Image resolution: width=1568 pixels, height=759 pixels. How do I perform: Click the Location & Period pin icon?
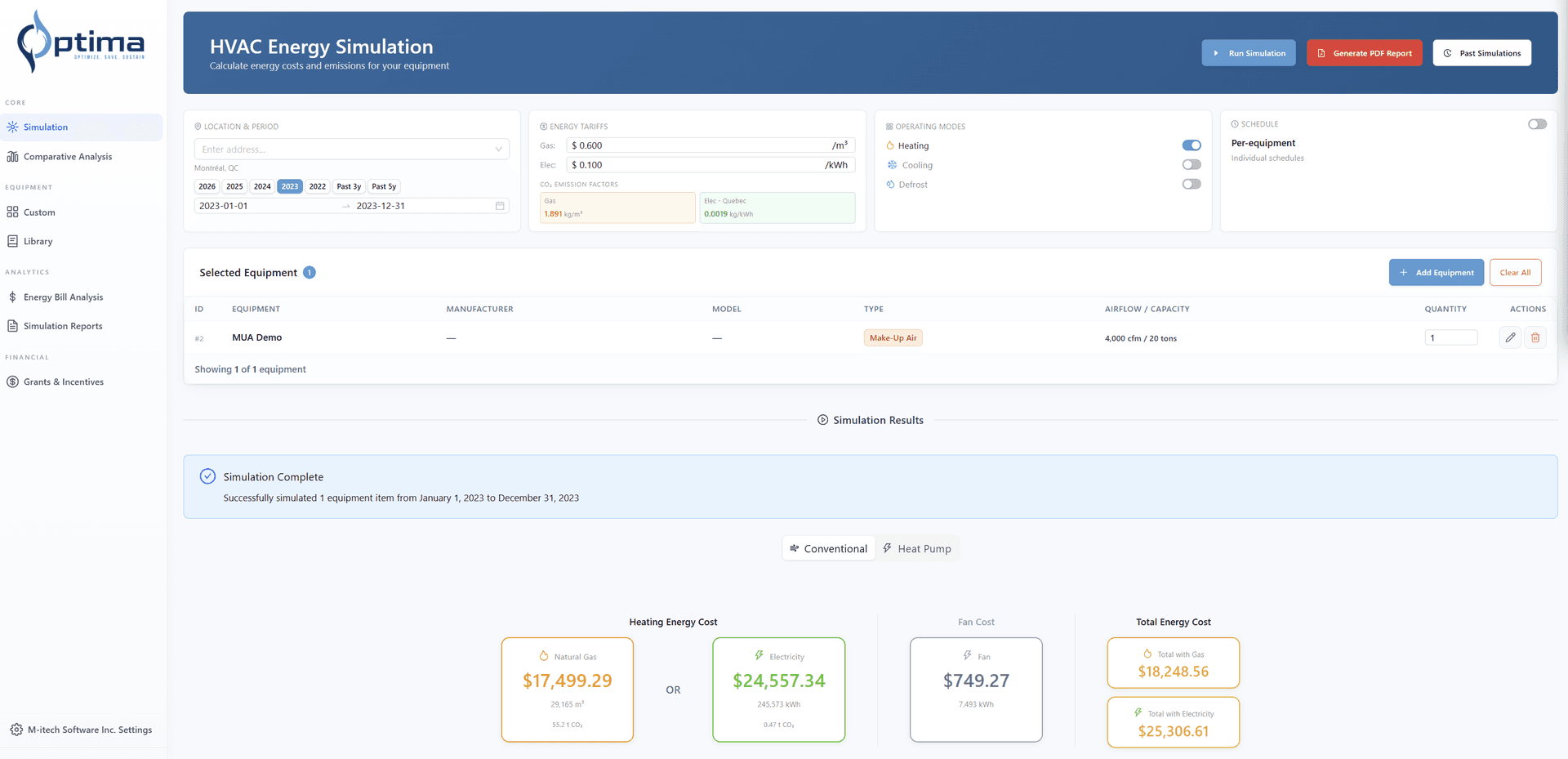[198, 127]
